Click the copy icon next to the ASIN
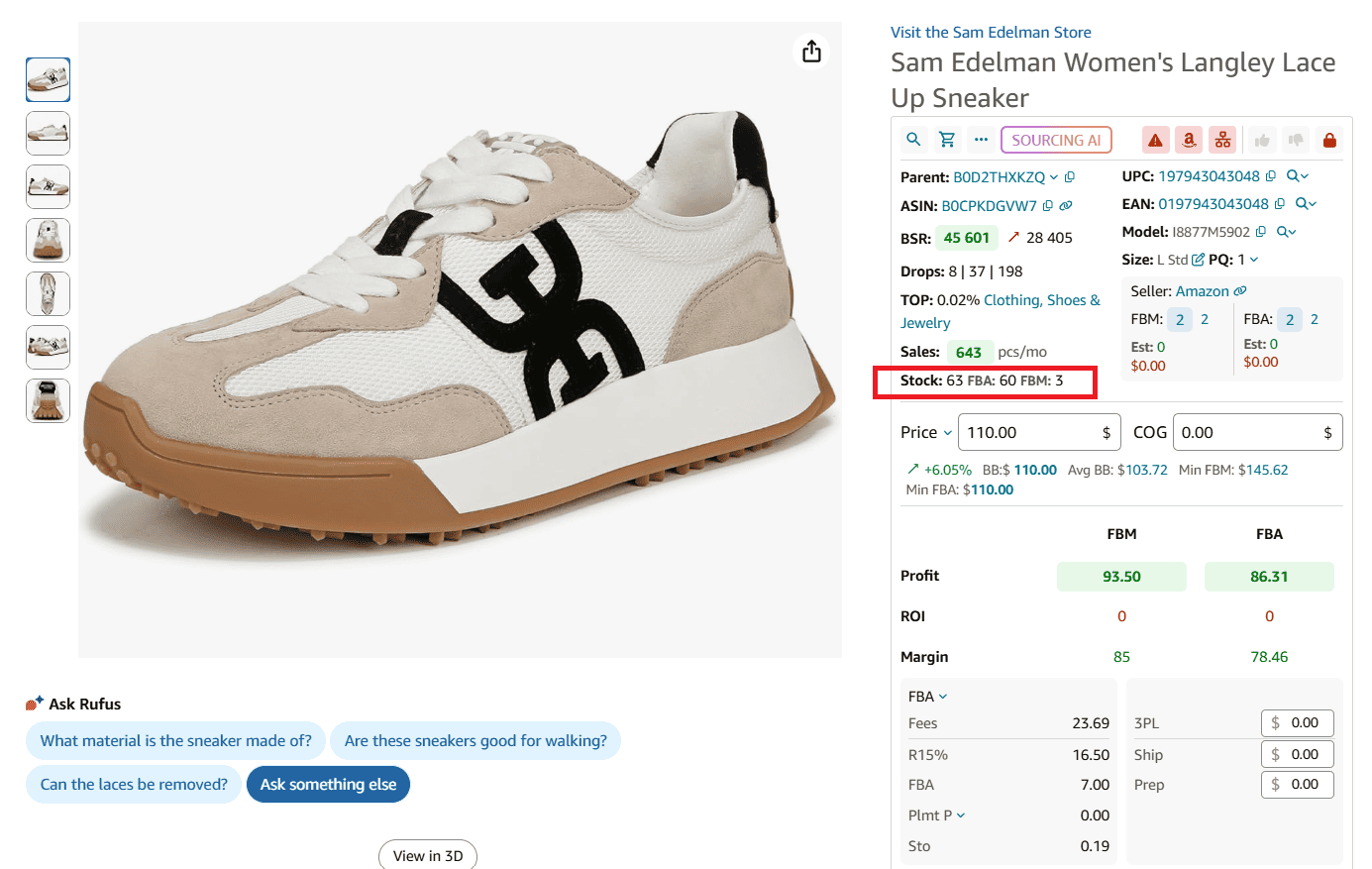The image size is (1372, 869). (x=1048, y=203)
